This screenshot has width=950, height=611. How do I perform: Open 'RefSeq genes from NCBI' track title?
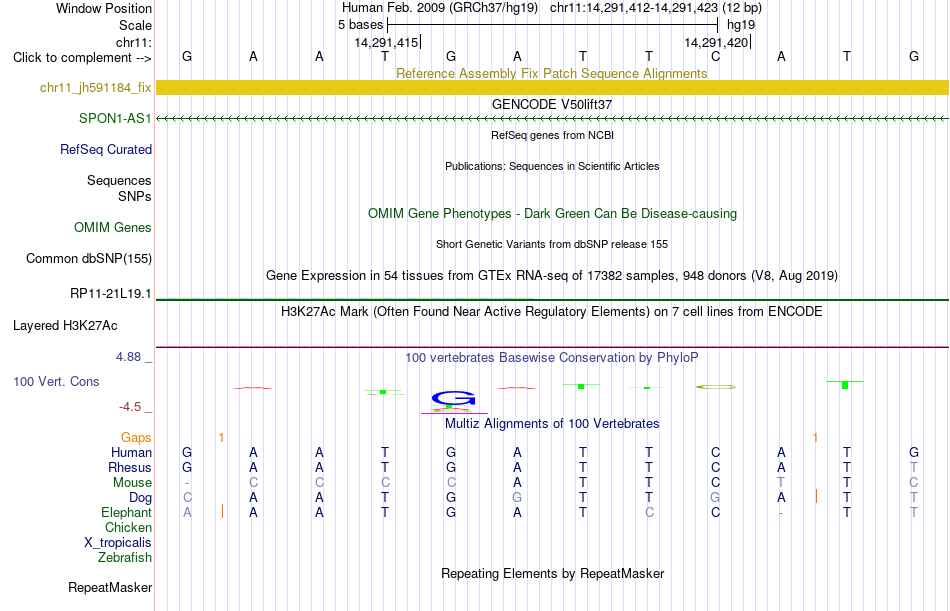tap(552, 135)
